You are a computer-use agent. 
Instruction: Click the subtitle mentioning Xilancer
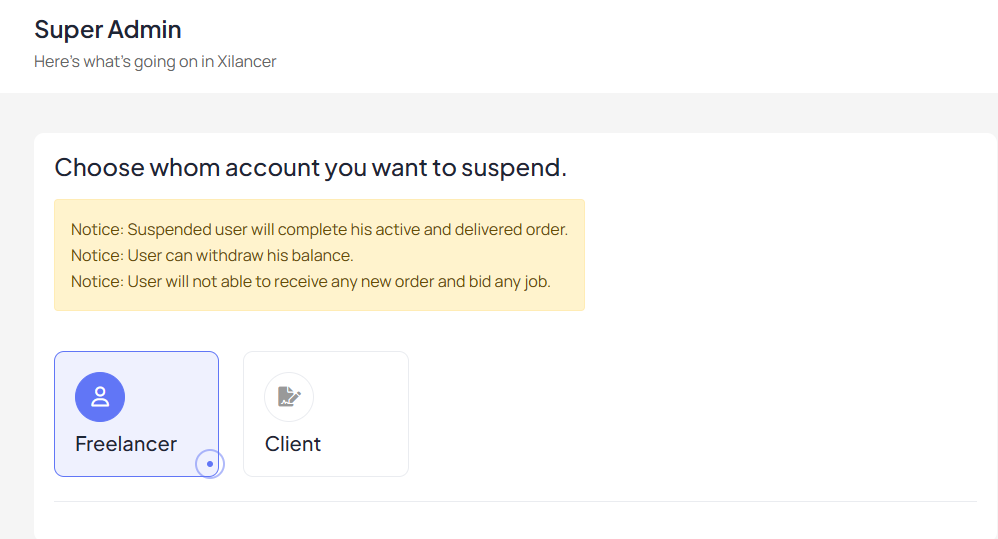click(x=155, y=62)
